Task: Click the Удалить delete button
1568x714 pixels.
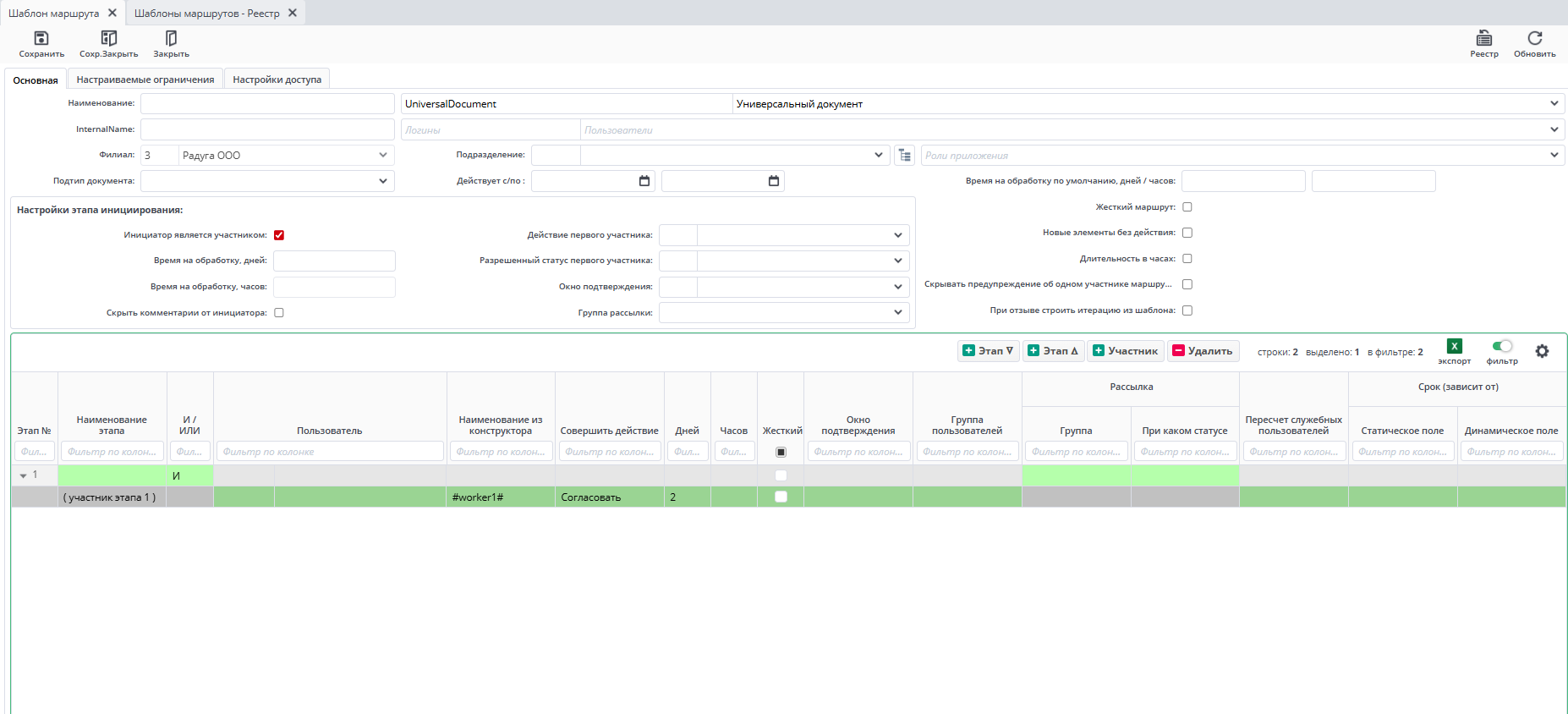Action: 1203,351
